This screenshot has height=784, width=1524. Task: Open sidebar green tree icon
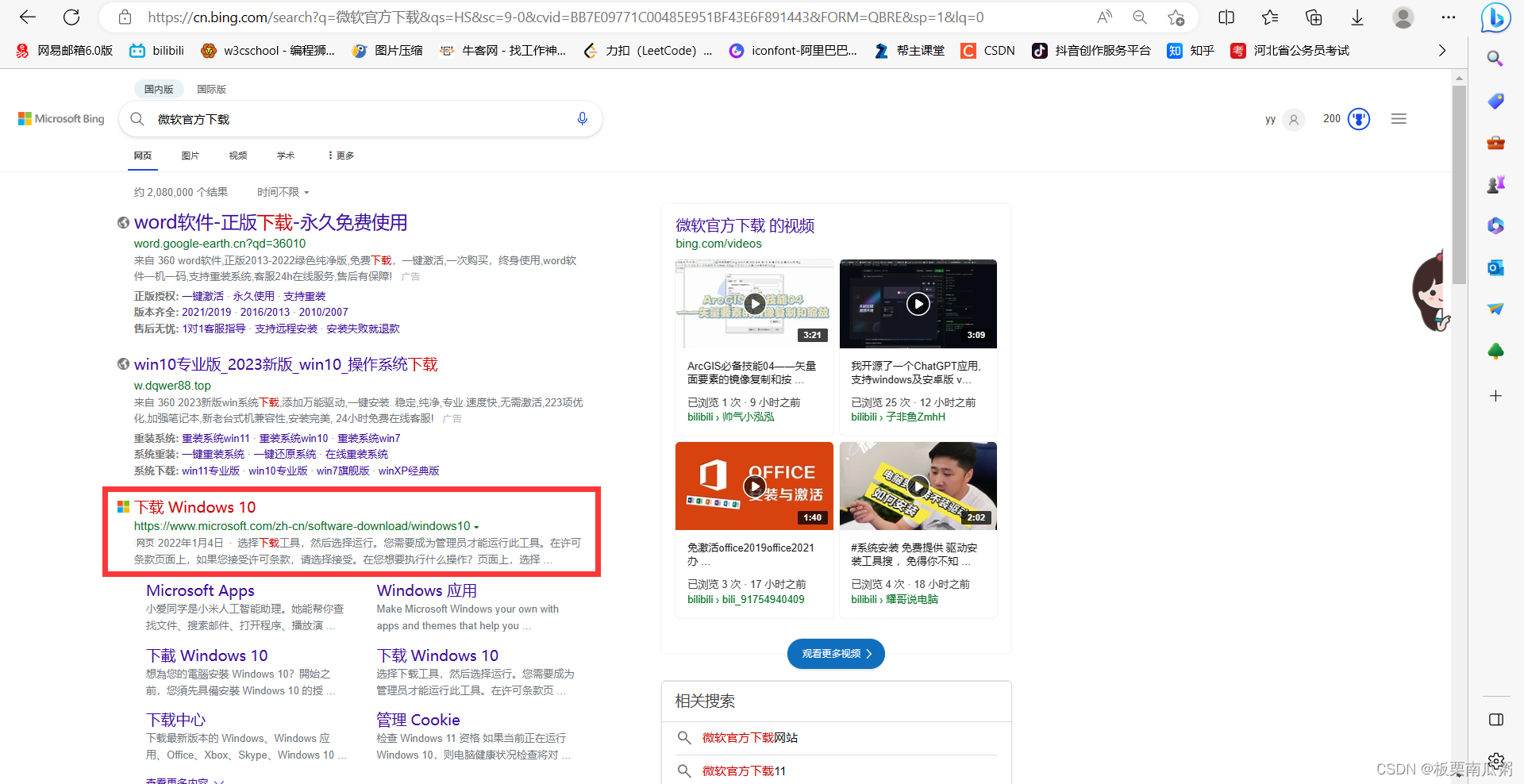coord(1495,351)
